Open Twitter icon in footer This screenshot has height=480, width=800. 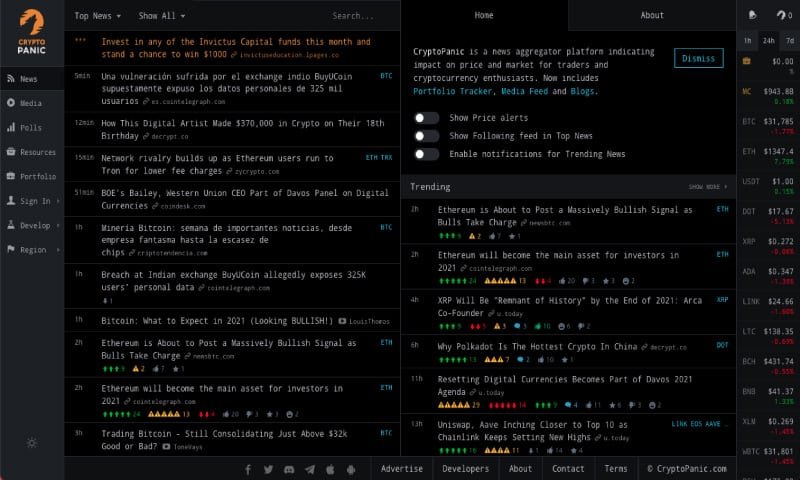[x=268, y=469]
